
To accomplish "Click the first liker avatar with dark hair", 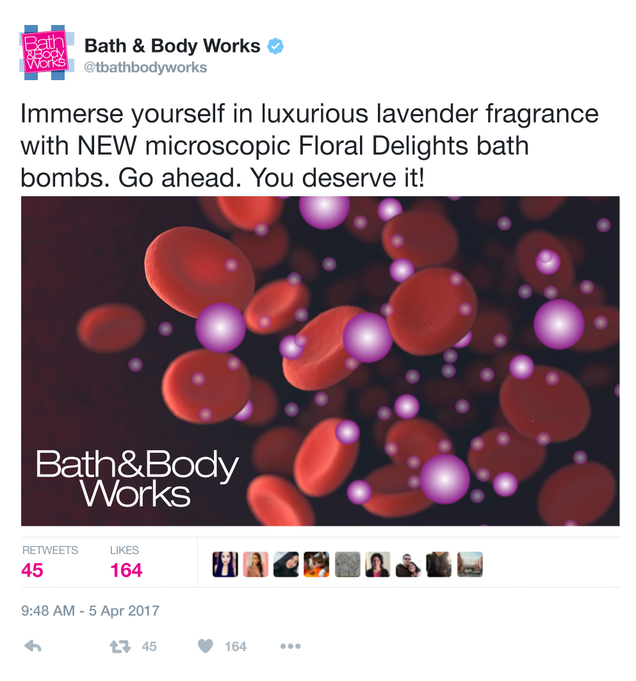I will click(x=225, y=564).
